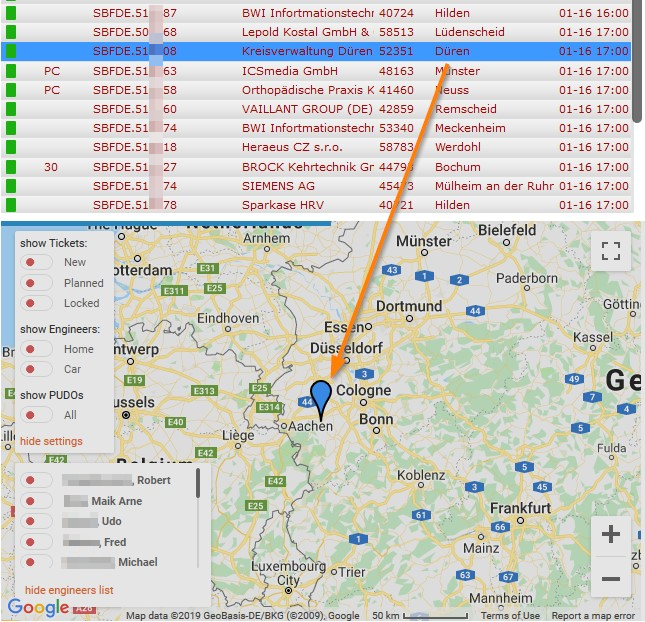The height and width of the screenshot is (622, 645).
Task: Click Report a map error link
Action: tap(593, 615)
